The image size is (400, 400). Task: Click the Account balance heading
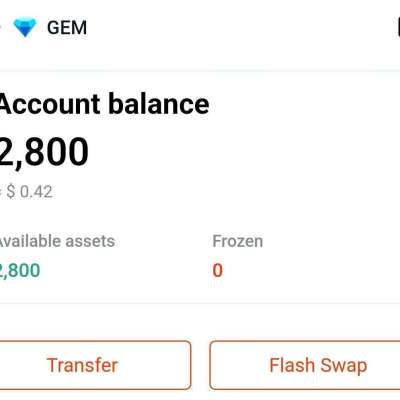(x=104, y=104)
